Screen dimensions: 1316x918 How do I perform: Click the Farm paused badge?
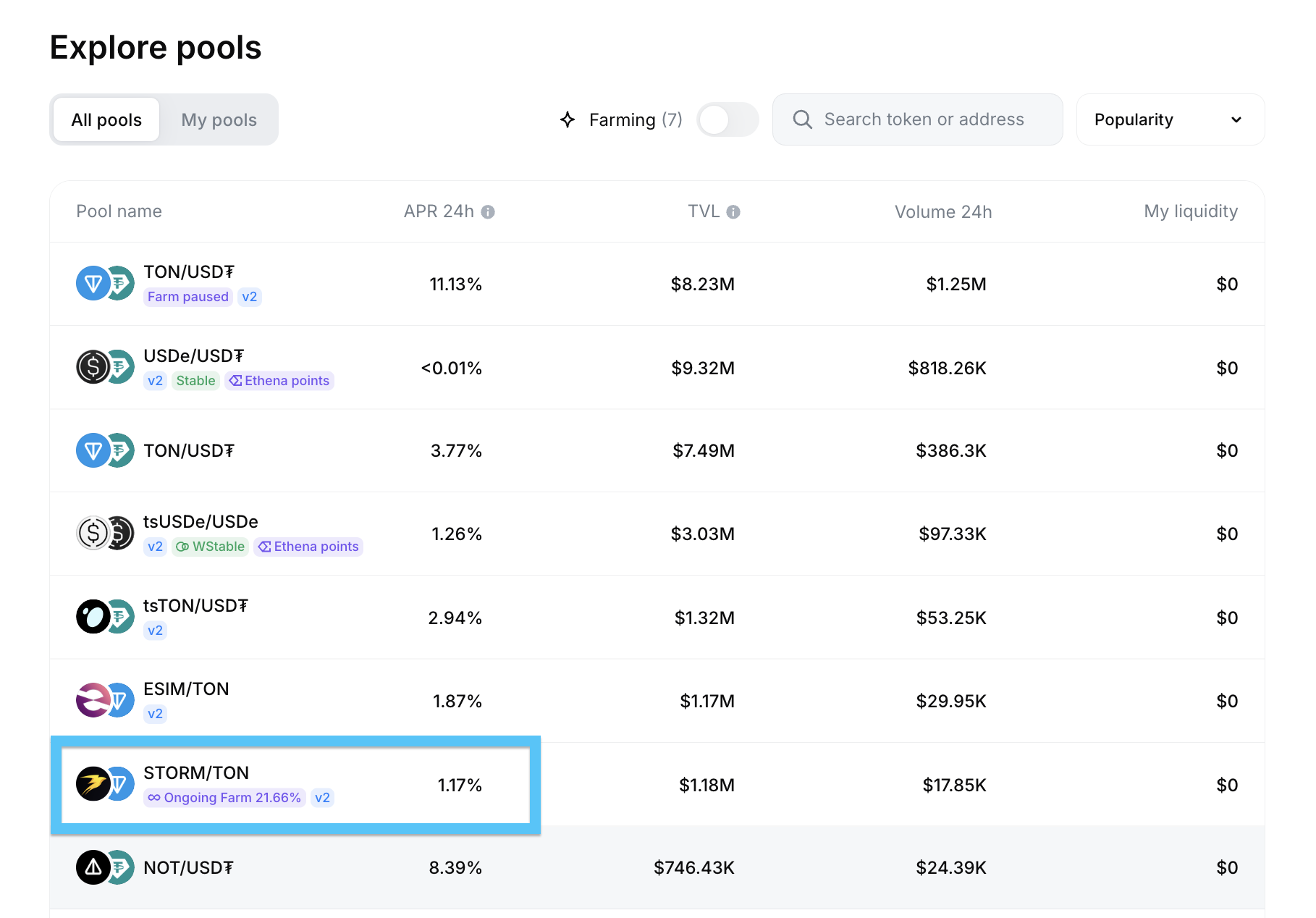(x=187, y=297)
